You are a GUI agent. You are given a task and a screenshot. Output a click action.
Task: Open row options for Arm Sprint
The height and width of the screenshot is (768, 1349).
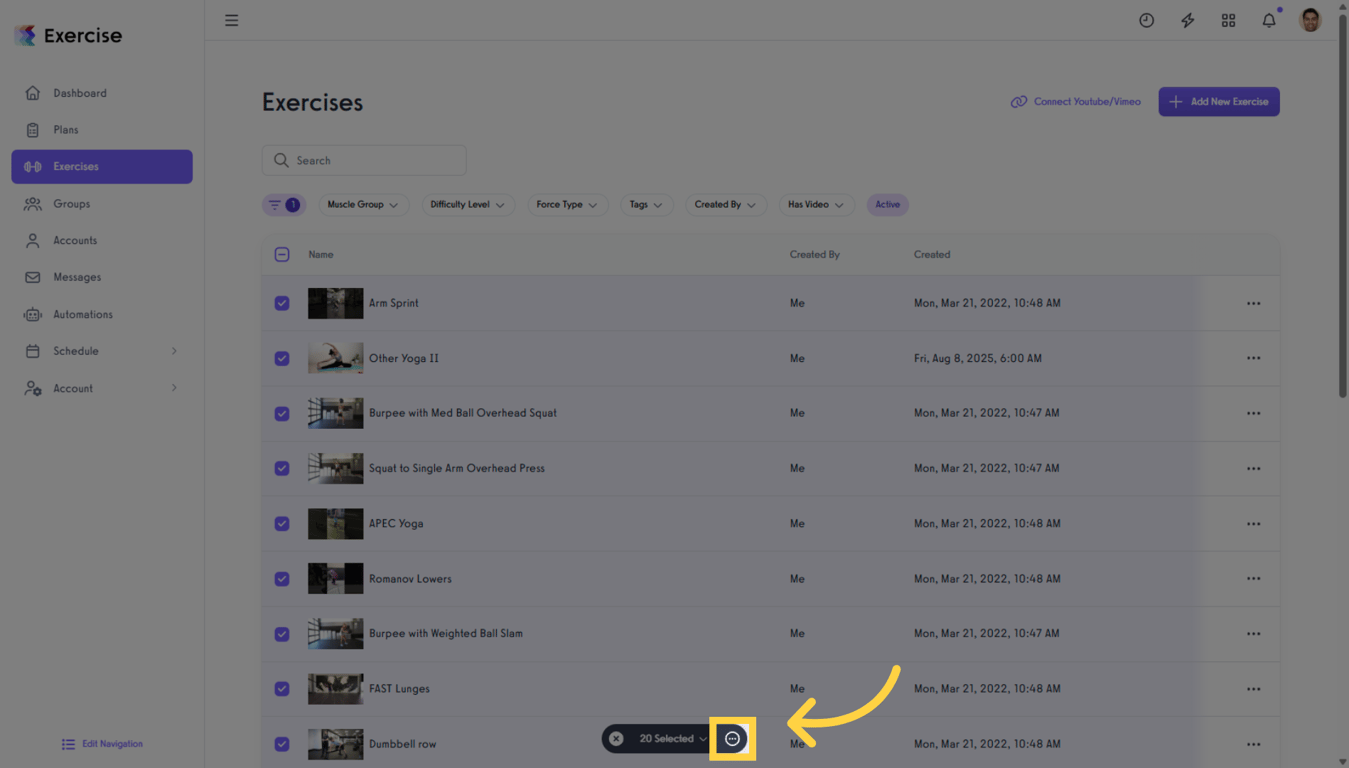click(x=1253, y=303)
